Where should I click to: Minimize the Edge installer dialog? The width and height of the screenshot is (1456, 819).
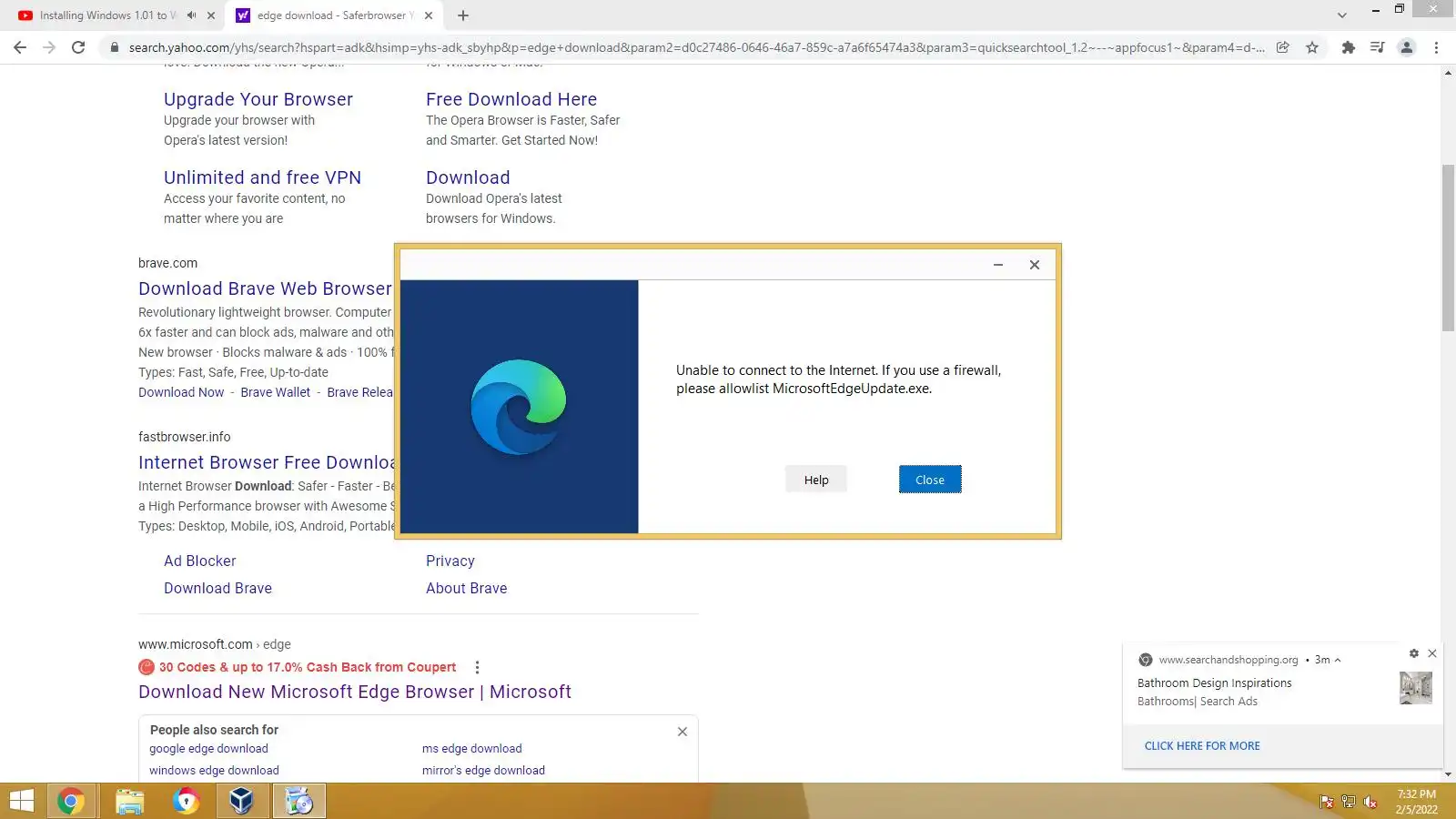pos(998,265)
